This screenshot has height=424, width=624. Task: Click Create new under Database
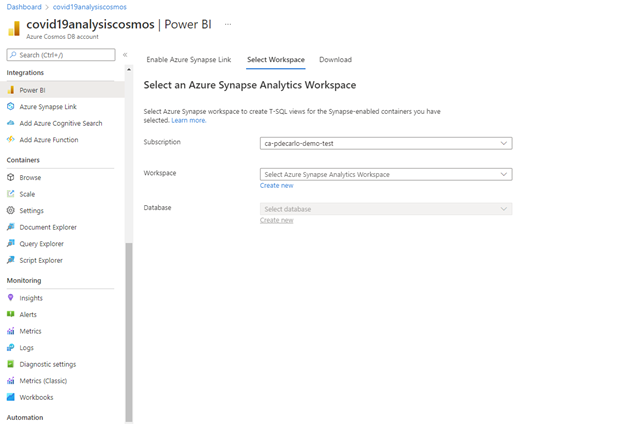coord(277,220)
